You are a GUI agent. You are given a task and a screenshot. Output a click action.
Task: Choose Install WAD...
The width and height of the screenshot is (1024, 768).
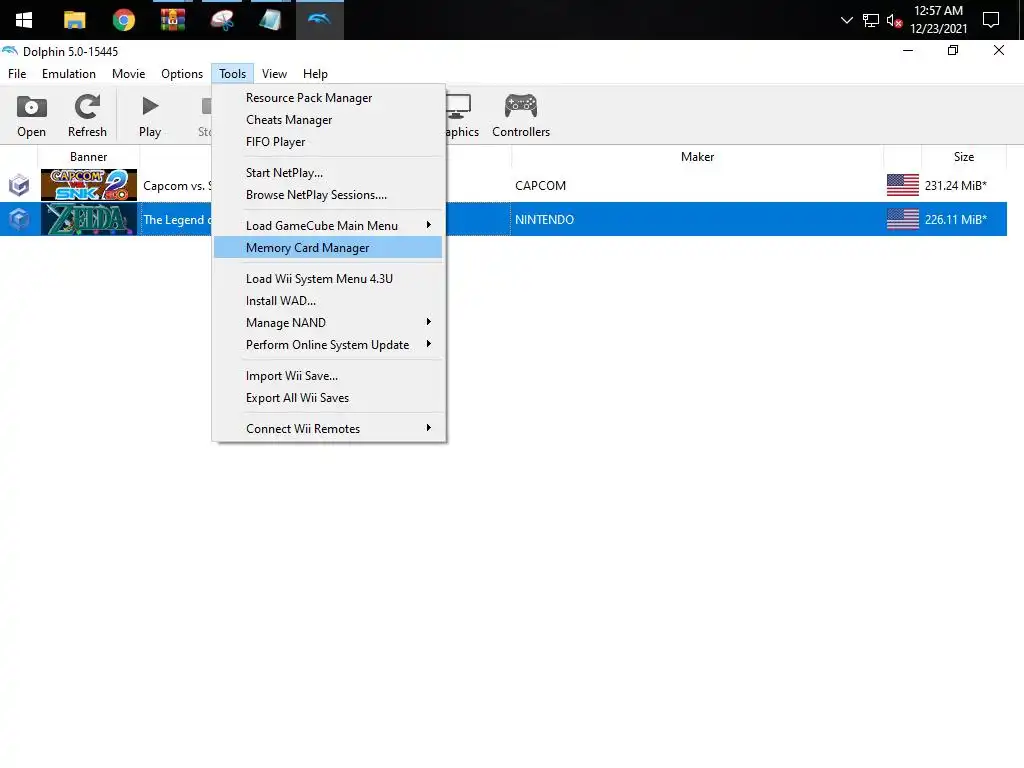(x=328, y=301)
